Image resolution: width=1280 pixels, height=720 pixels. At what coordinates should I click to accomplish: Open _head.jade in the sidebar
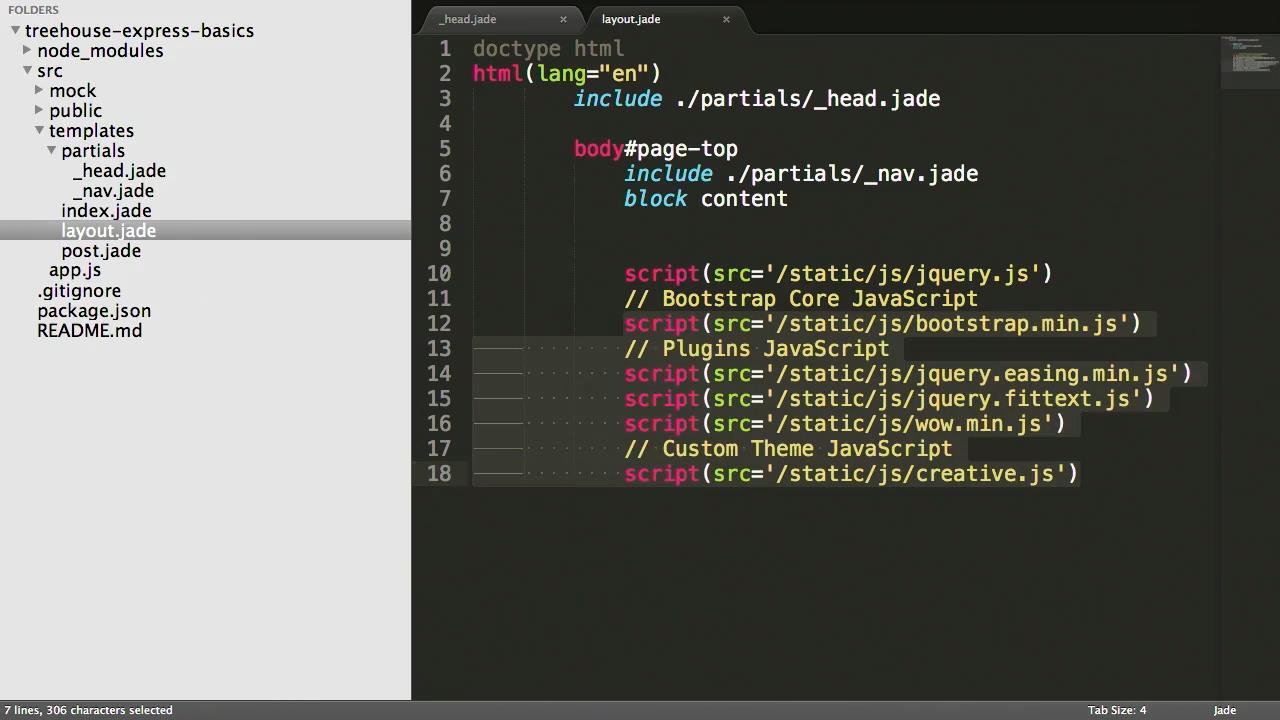(x=119, y=171)
